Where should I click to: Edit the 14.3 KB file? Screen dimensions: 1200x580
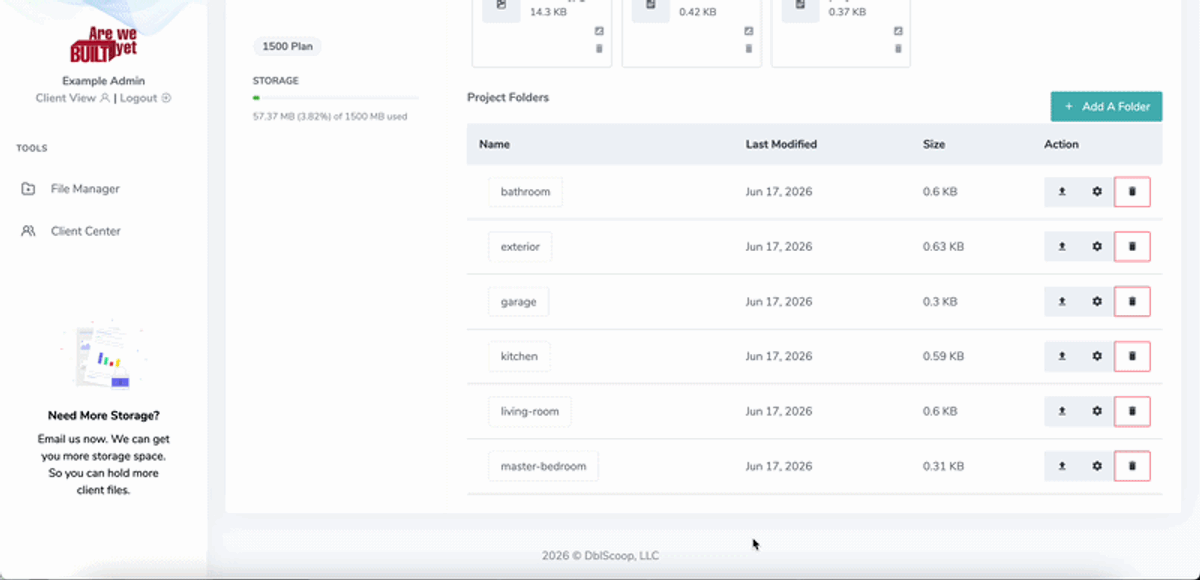pos(599,31)
